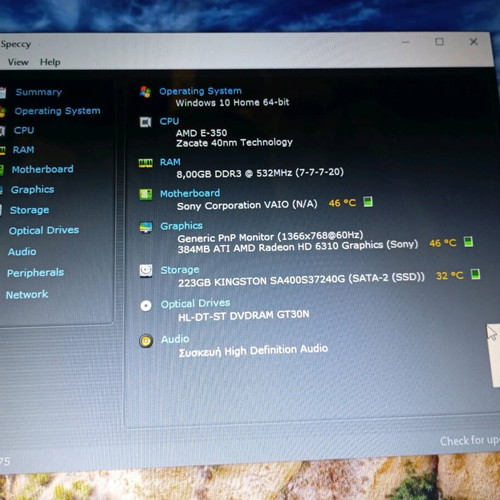Click the 'HL-DT-ST DVDRAM GT30N' text
This screenshot has width=500, height=500.
244,316
